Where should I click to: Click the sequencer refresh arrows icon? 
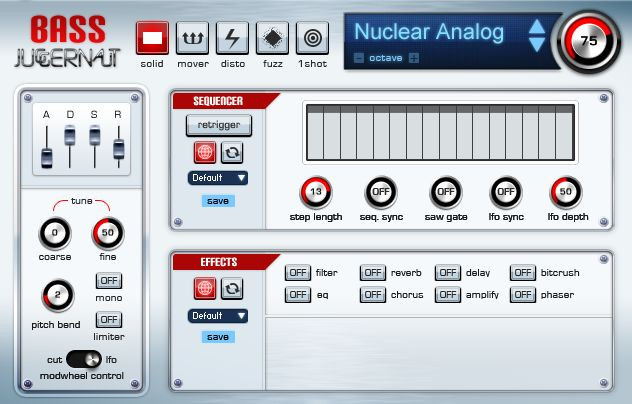pyautogui.click(x=232, y=152)
